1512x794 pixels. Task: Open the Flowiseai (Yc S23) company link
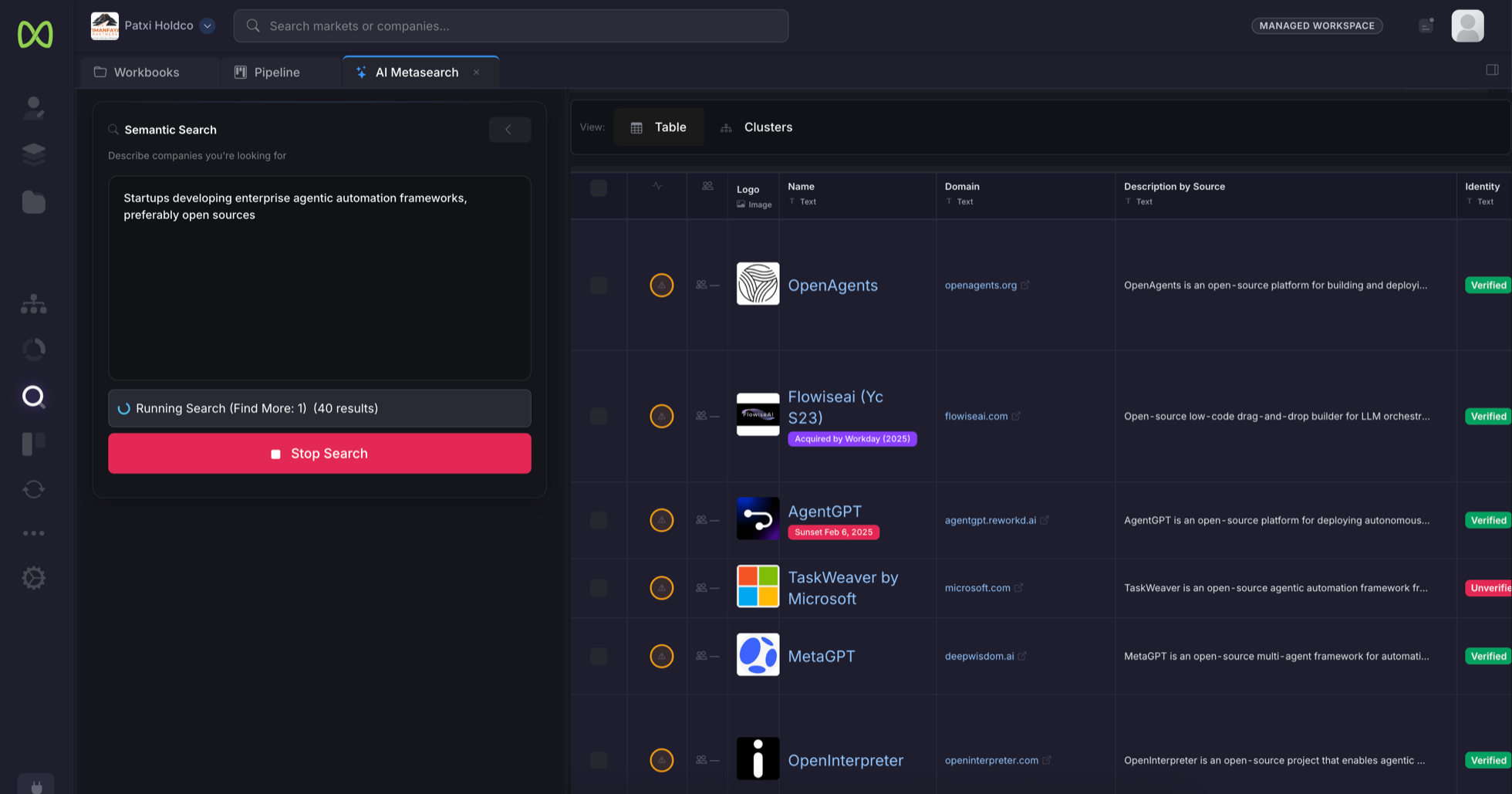tap(835, 407)
